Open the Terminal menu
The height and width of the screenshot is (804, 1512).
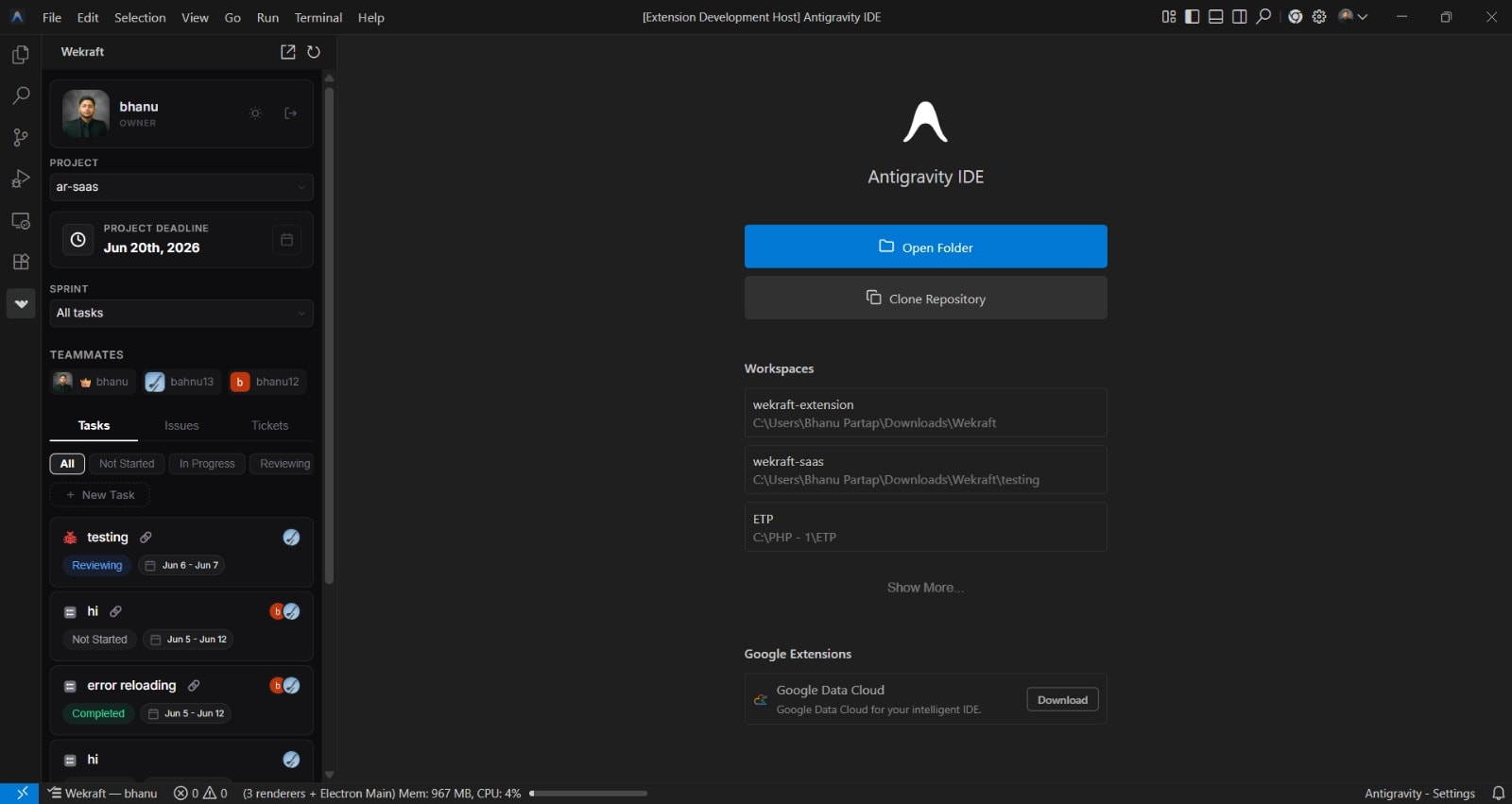pyautogui.click(x=318, y=17)
